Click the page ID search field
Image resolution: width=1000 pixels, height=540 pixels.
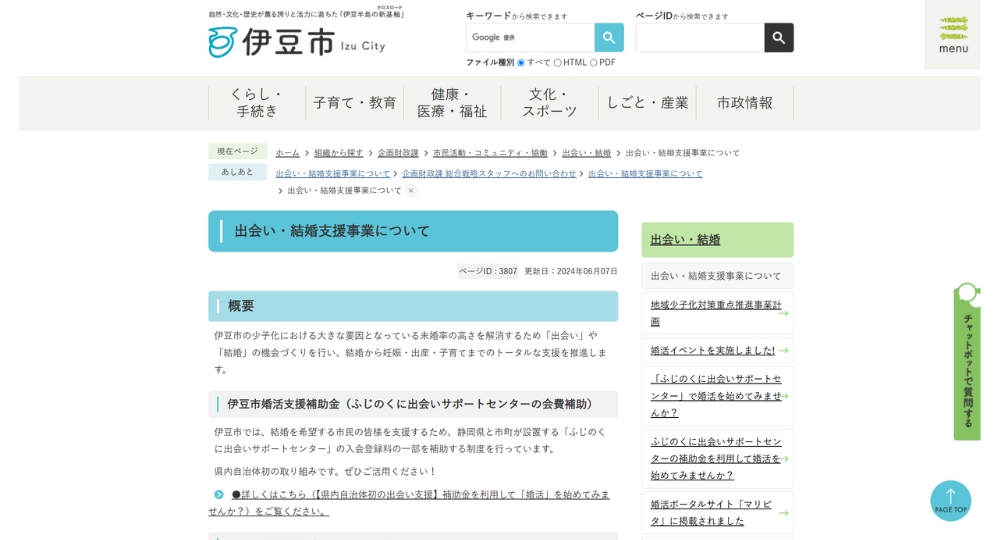(x=700, y=38)
